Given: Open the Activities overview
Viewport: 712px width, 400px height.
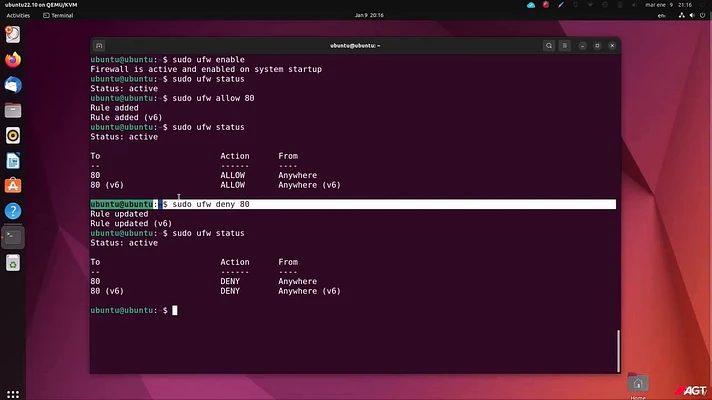Looking at the screenshot, I should pos(18,15).
